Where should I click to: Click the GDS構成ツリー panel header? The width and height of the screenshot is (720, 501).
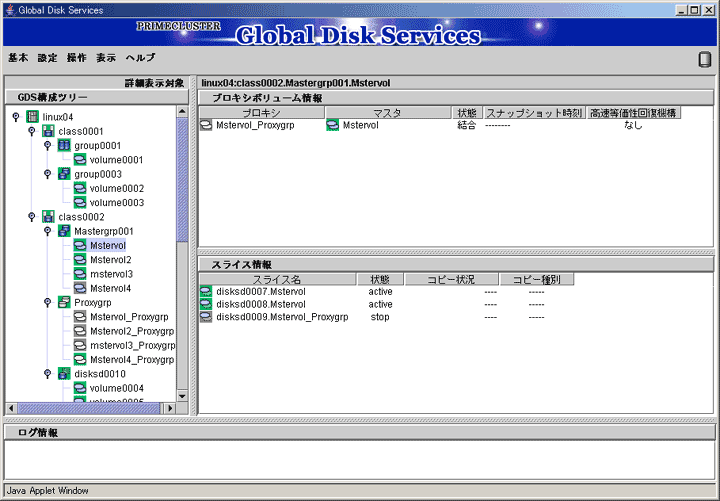[97, 97]
